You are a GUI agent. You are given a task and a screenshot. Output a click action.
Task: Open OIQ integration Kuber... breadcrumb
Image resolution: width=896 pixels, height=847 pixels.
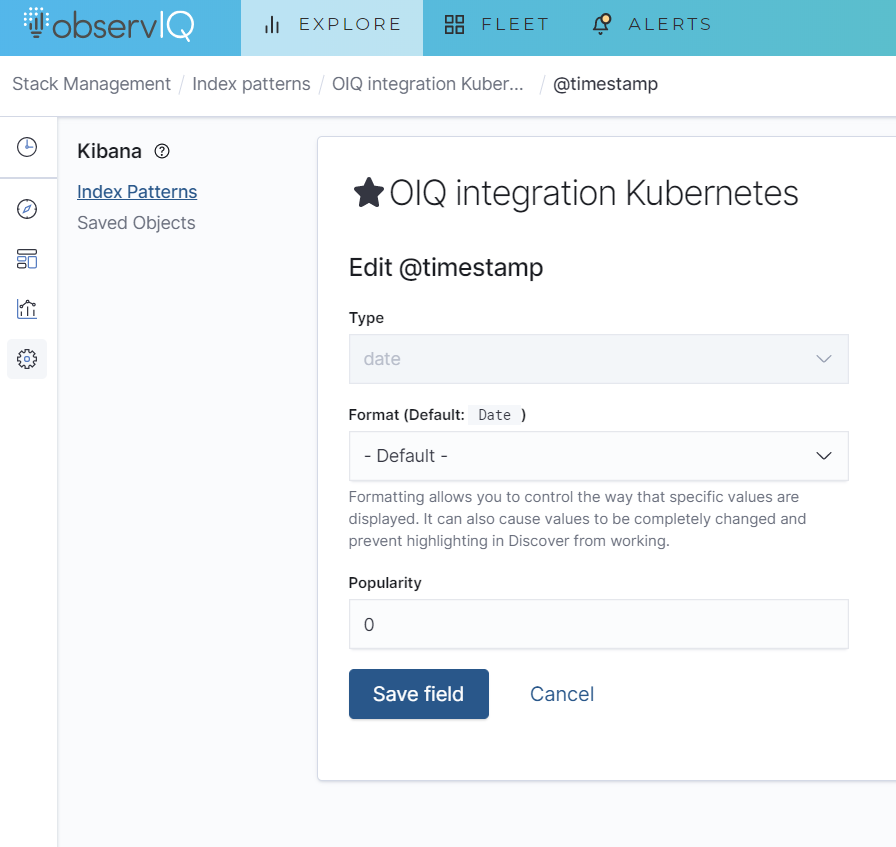[x=427, y=84]
